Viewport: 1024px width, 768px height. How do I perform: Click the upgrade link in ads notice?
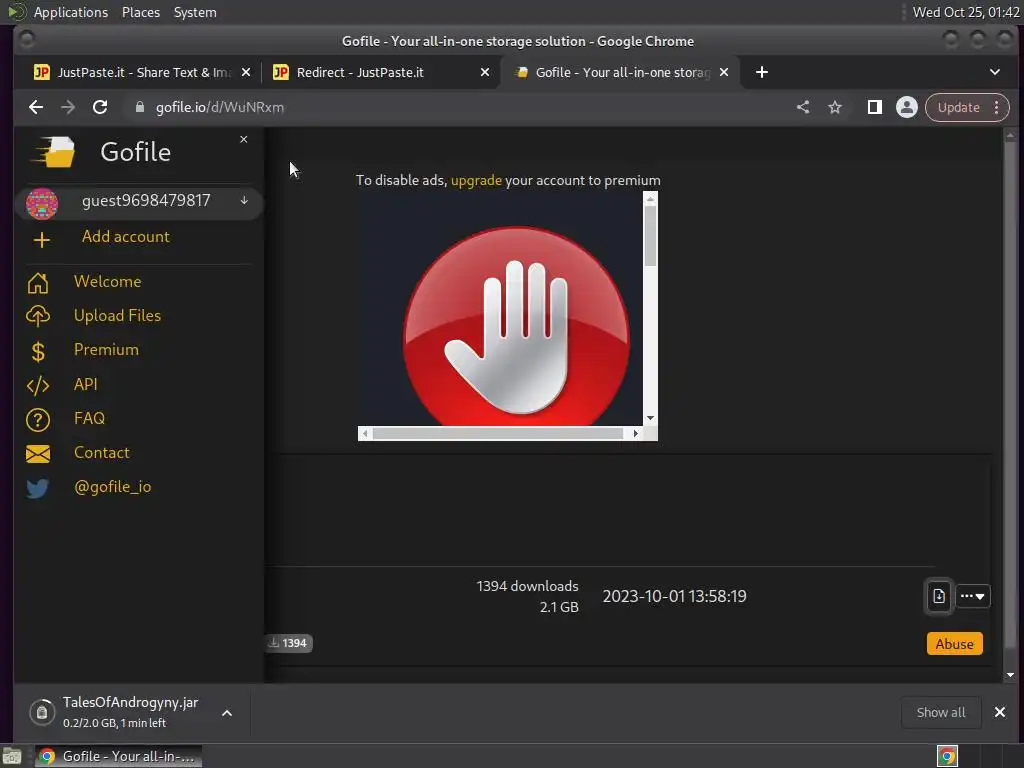coord(476,180)
